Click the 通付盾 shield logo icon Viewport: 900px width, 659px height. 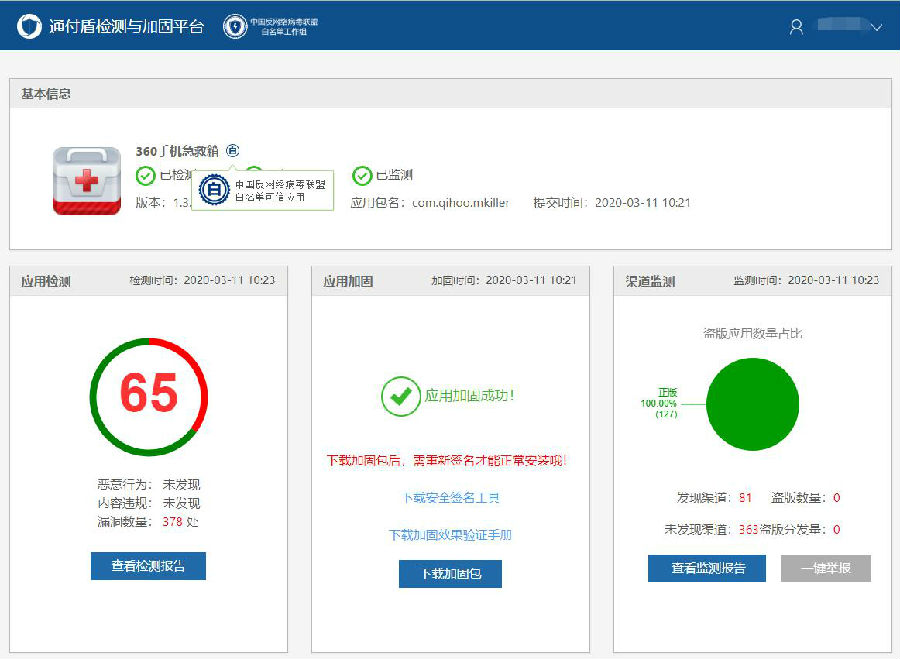pos(29,26)
